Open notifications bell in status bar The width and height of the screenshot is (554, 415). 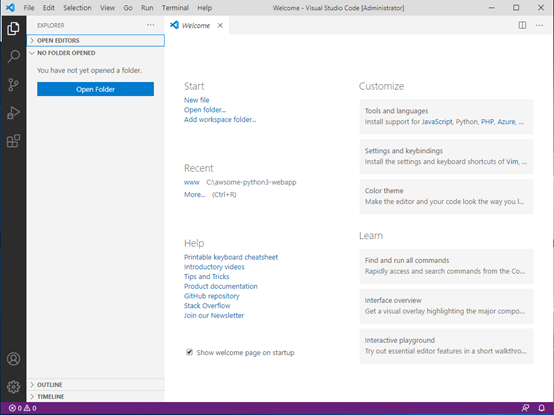pyautogui.click(x=541, y=408)
